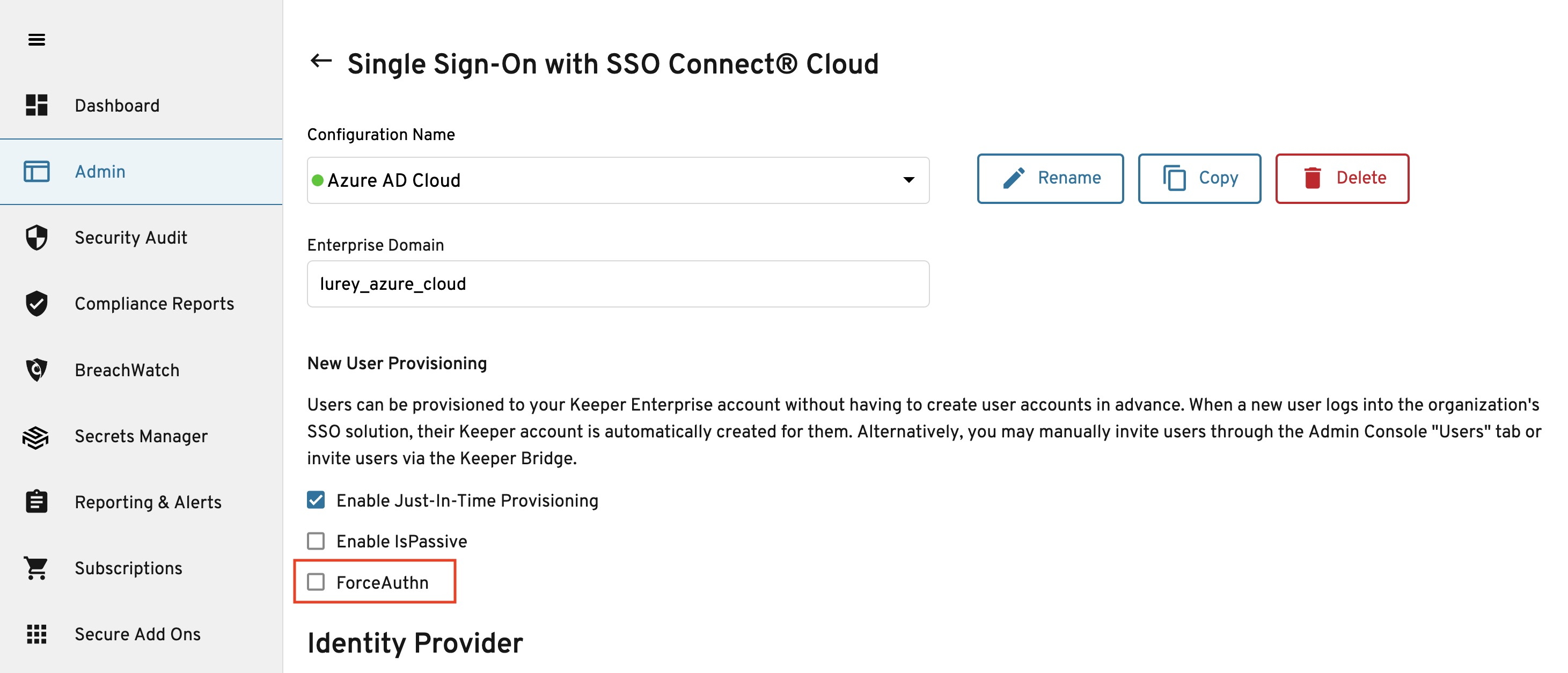Rename the Azure AD Cloud configuration
The width and height of the screenshot is (1568, 673).
(x=1050, y=178)
